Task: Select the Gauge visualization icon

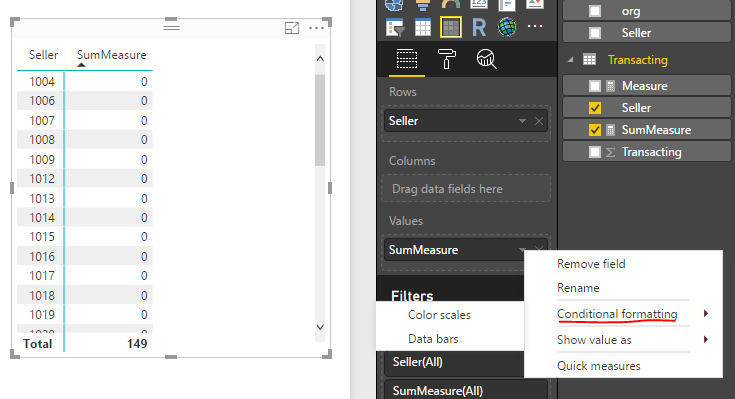Action: [450, 4]
